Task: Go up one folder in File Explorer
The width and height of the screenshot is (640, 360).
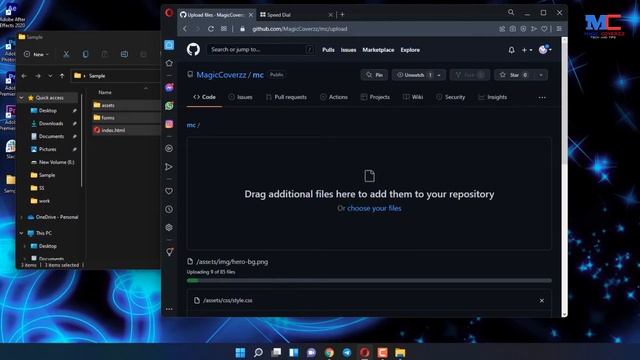Action: (62, 76)
